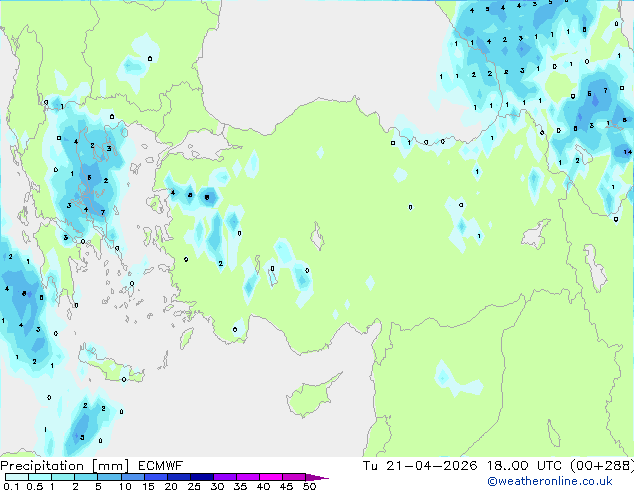634x490 pixels.
Task: Click the '50' legend scale value
Action: coord(309,486)
